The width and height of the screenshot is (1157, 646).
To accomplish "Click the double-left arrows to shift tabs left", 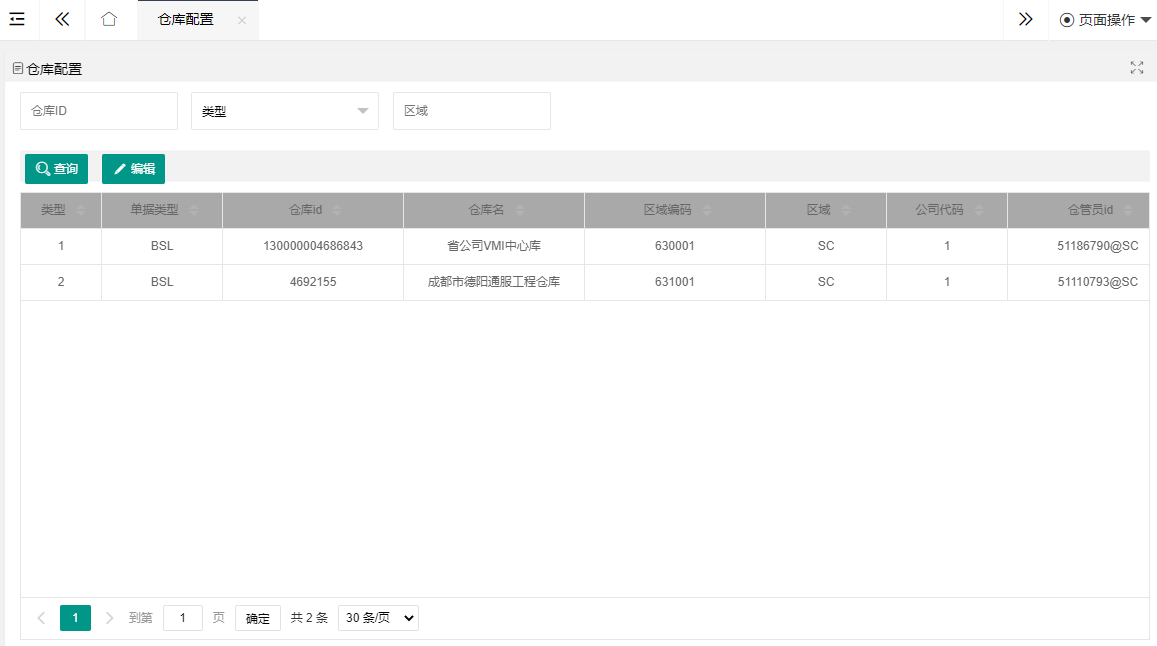I will [62, 19].
